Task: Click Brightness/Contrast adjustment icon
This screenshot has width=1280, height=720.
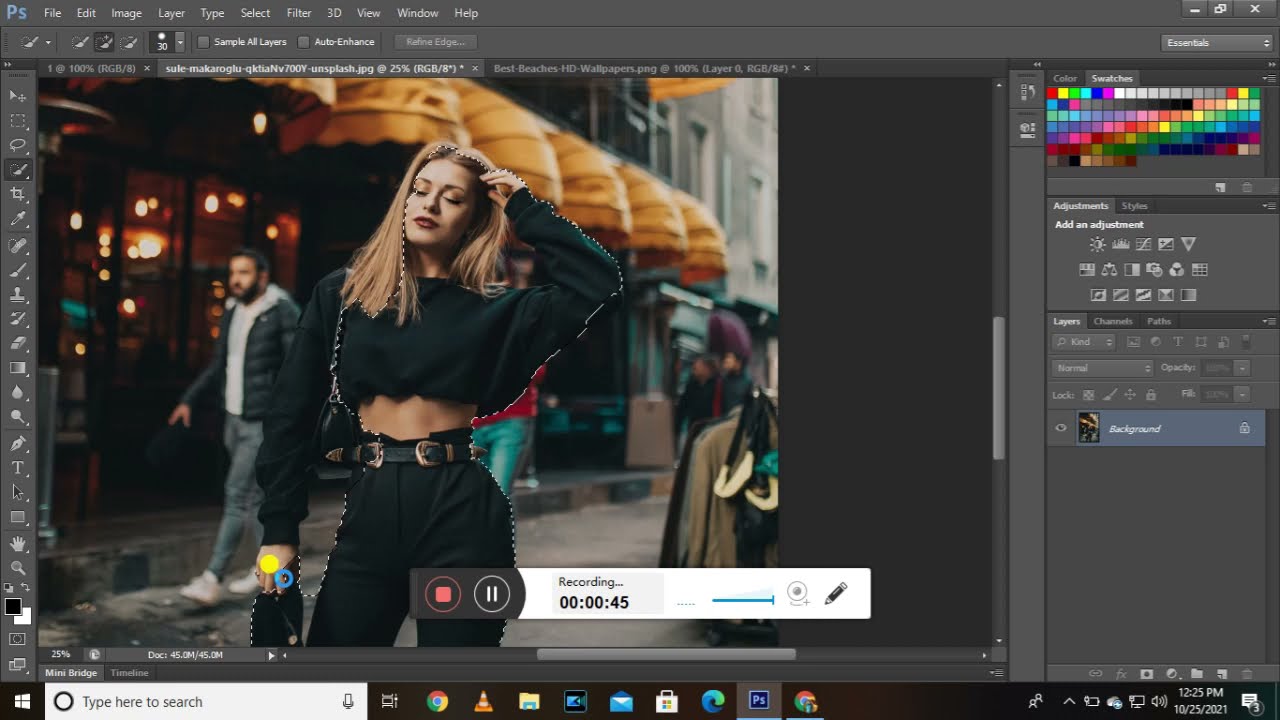Action: tap(1098, 244)
